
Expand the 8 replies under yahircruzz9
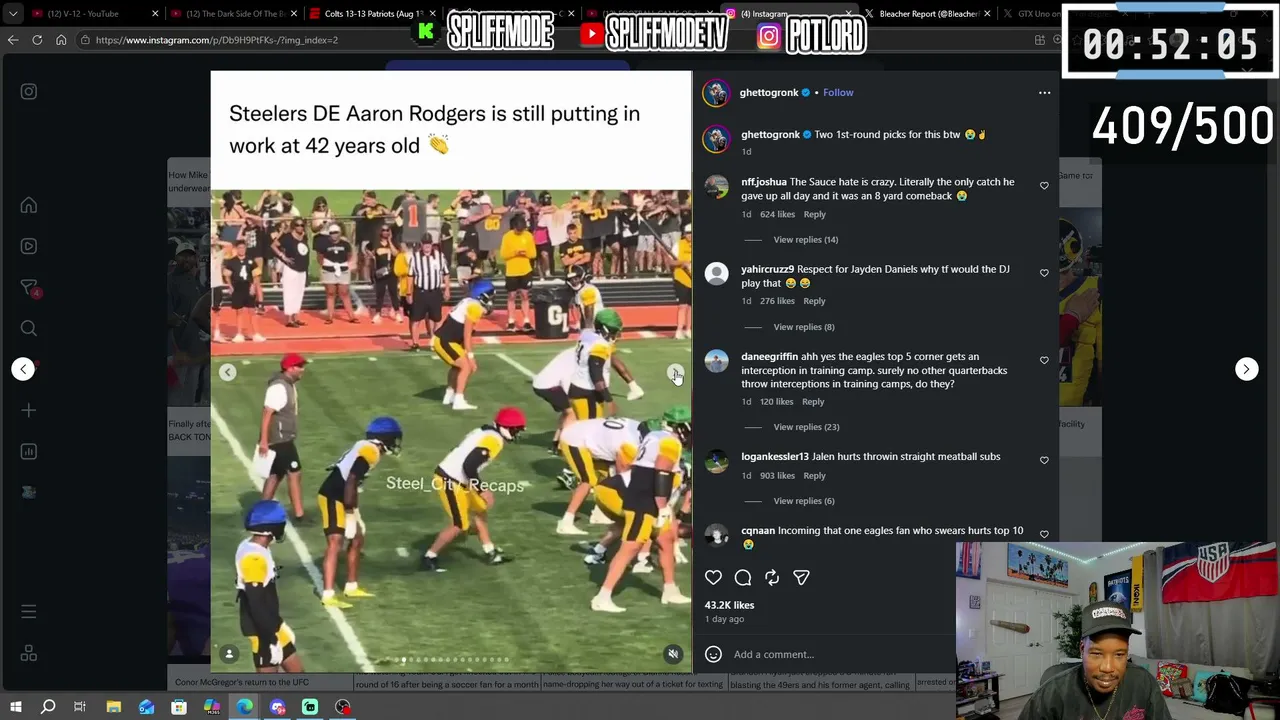pyautogui.click(x=804, y=327)
